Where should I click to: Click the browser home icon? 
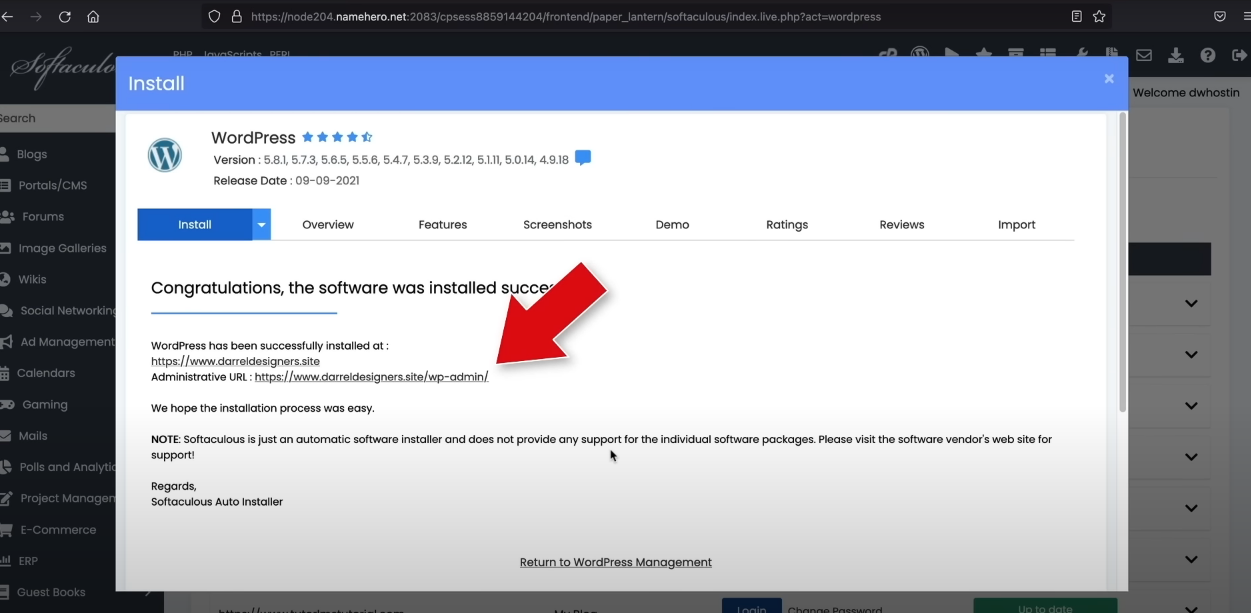(x=93, y=17)
